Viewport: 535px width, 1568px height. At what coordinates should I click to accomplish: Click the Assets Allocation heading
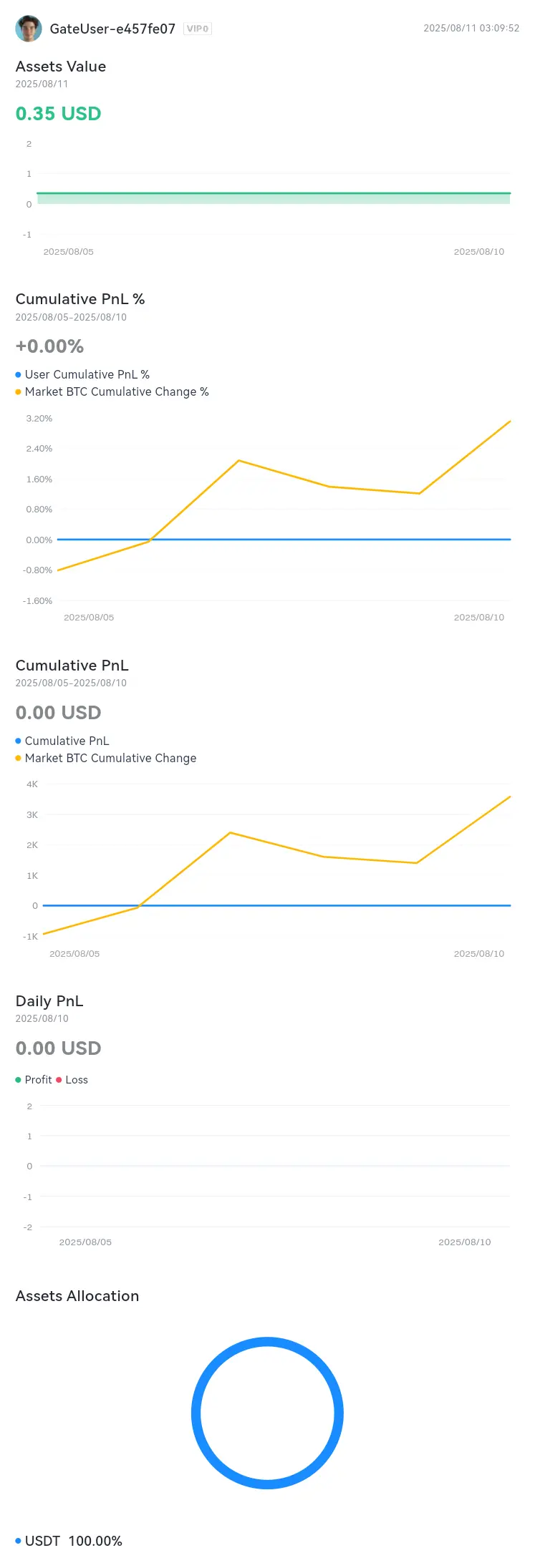pos(77,1296)
